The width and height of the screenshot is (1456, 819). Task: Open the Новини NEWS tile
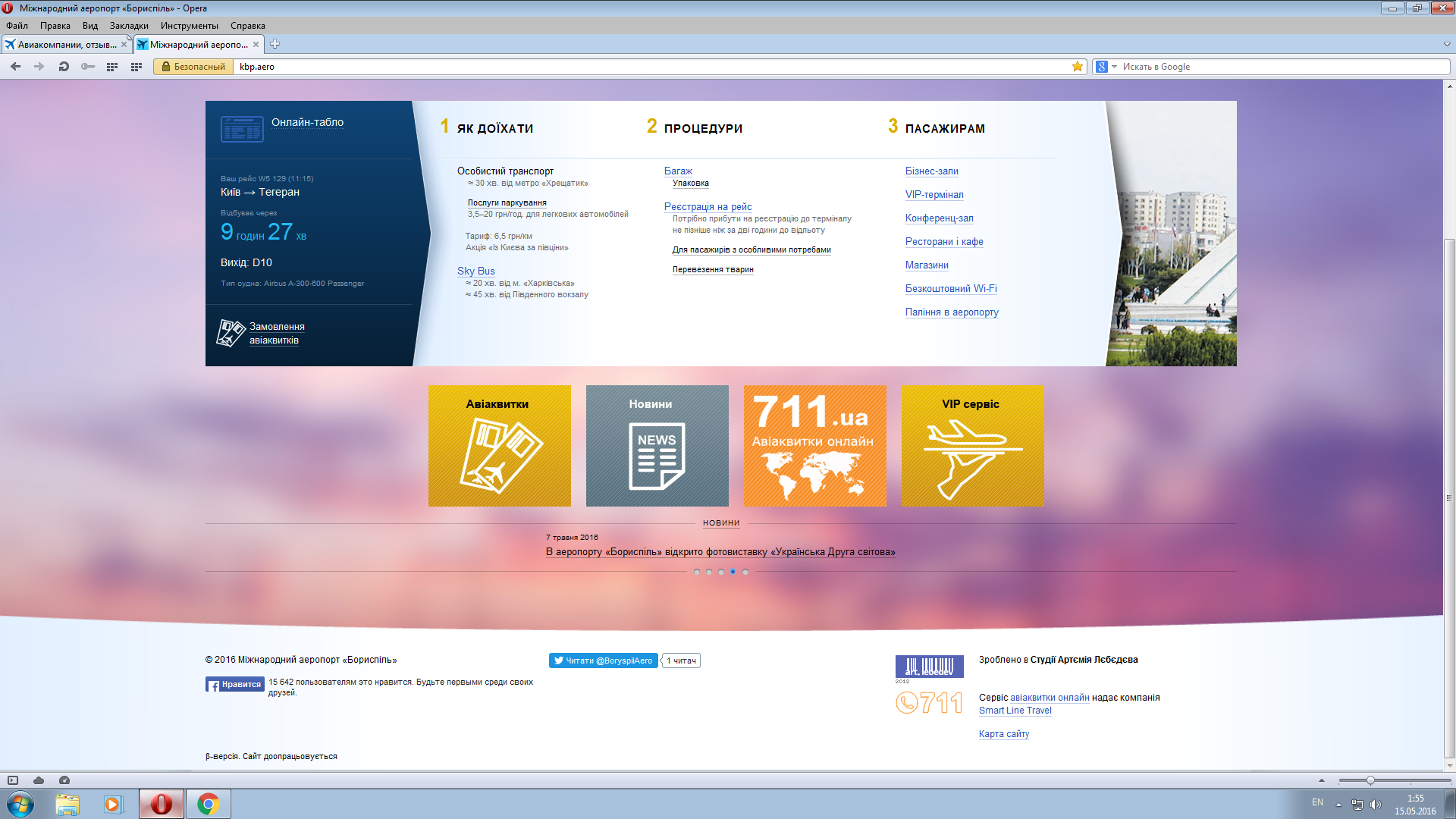[x=657, y=446]
